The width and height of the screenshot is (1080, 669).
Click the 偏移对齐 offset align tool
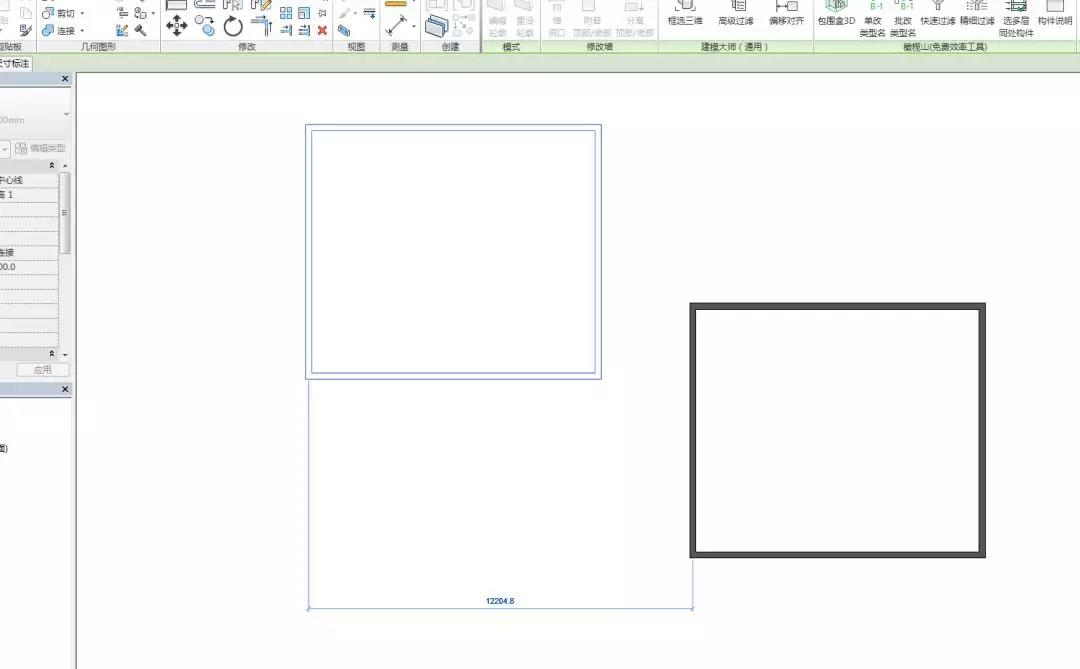786,12
